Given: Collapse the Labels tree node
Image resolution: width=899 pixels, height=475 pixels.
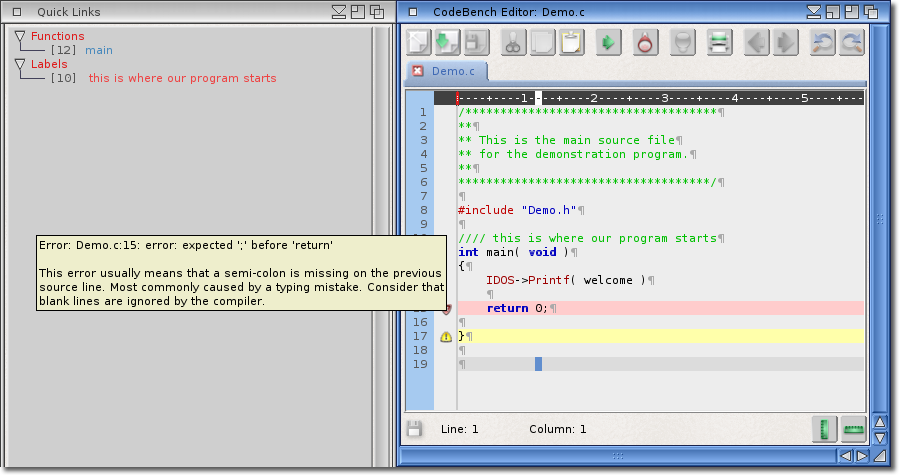Looking at the screenshot, I should [x=20, y=64].
